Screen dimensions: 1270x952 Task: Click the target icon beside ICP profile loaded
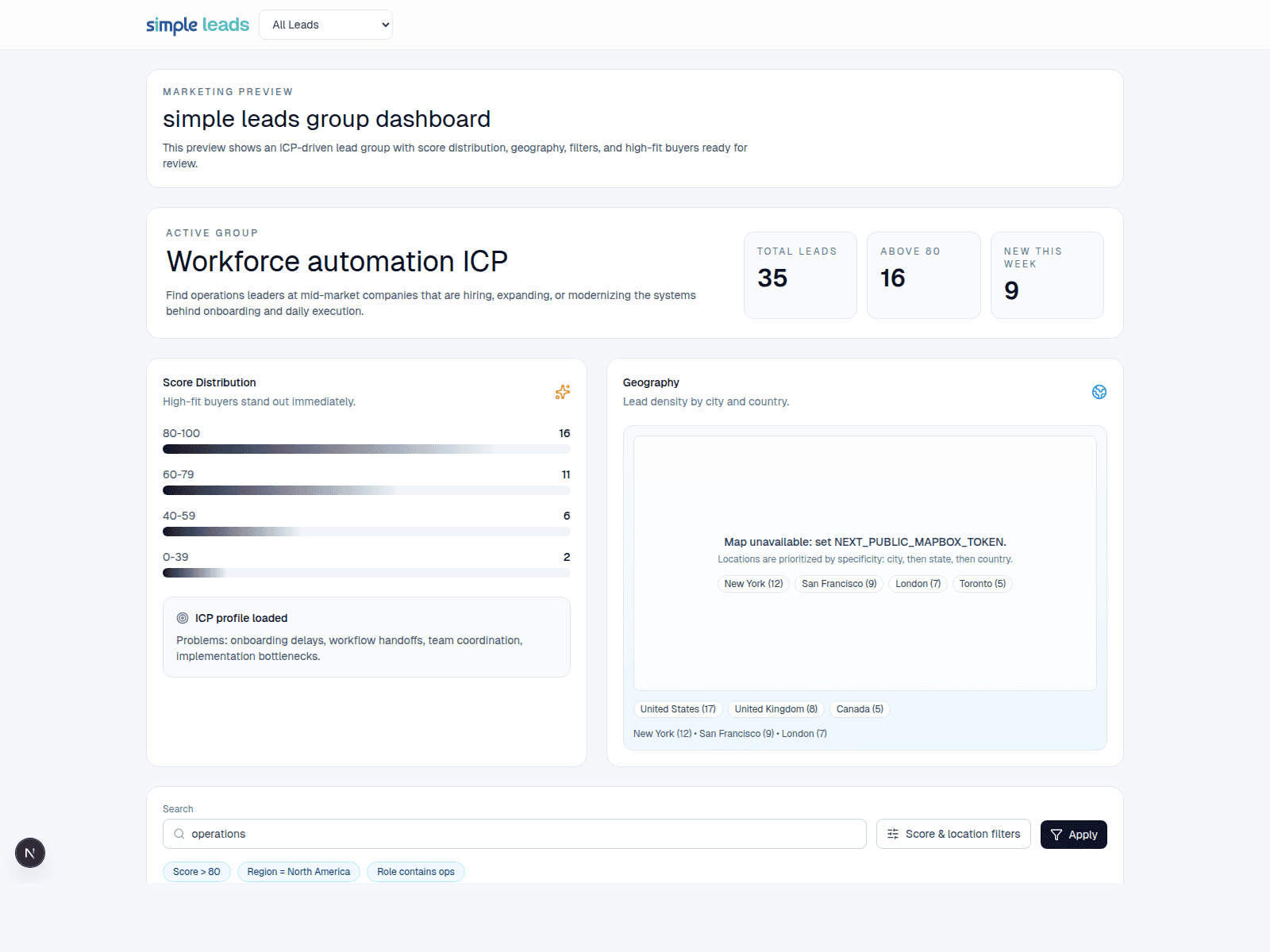click(x=183, y=617)
